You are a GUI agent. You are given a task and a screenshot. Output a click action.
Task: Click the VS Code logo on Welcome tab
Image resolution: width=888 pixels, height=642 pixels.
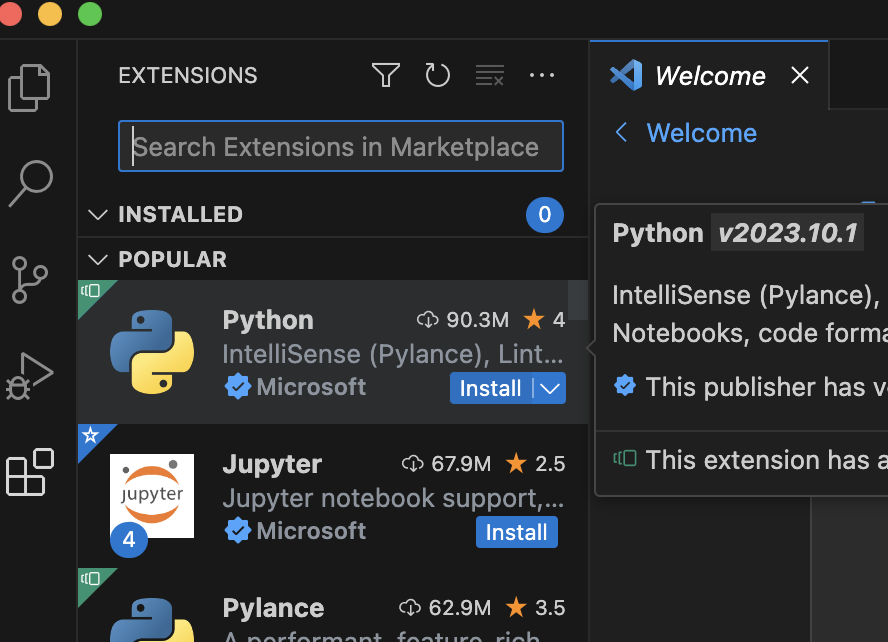(626, 75)
